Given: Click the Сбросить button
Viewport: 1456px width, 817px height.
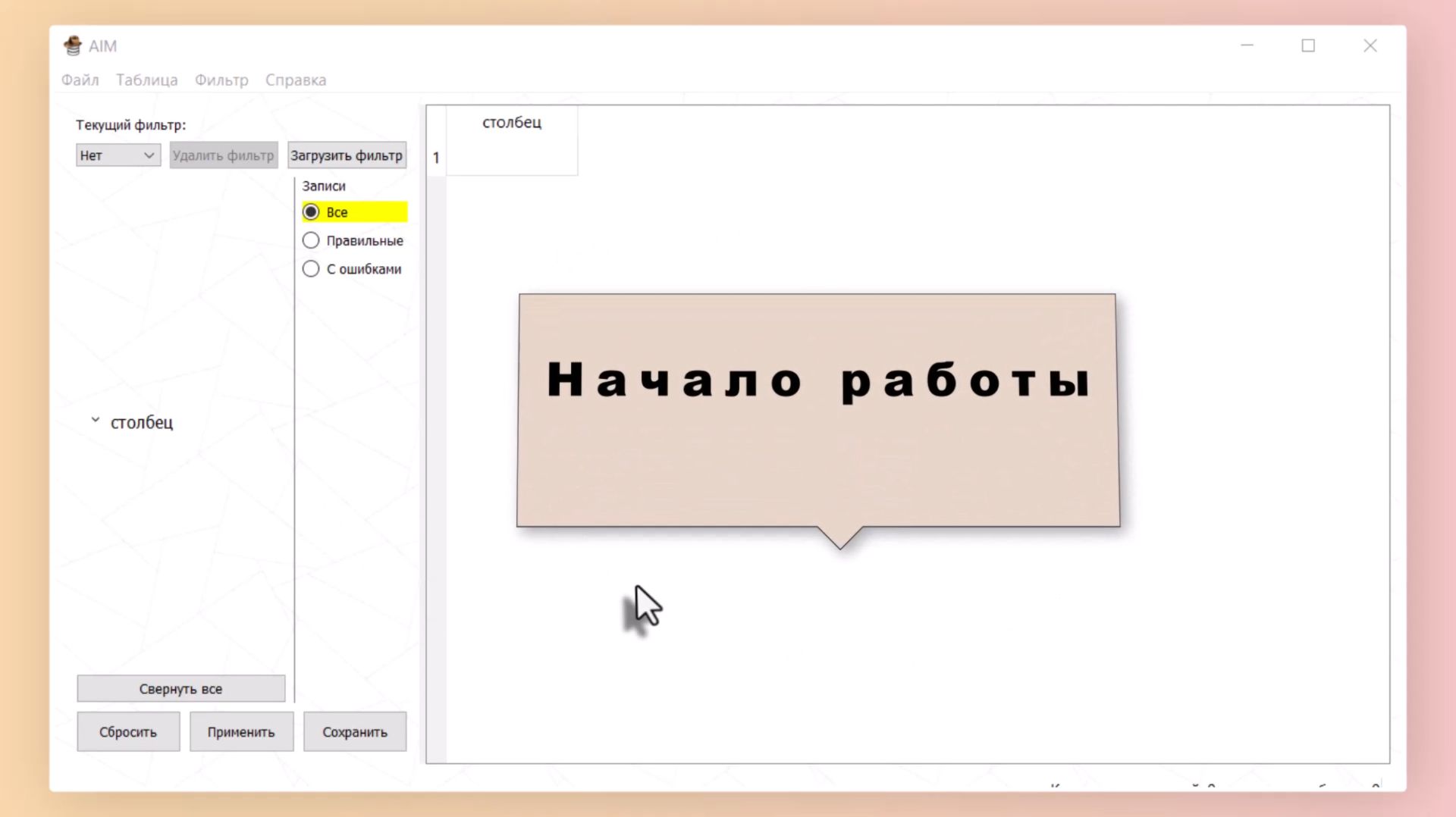Looking at the screenshot, I should point(127,731).
